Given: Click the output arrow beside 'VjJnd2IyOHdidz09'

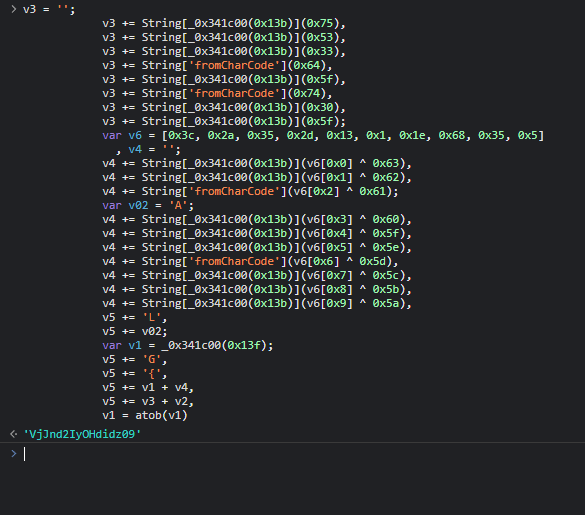Looking at the screenshot, I should pos(13,434).
